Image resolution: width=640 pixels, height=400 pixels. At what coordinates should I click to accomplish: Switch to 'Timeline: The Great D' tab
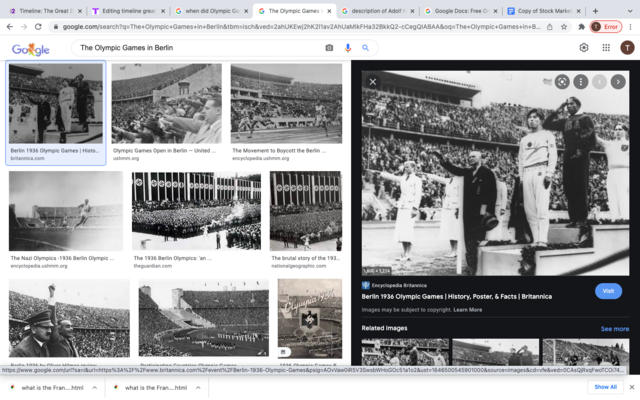point(46,11)
